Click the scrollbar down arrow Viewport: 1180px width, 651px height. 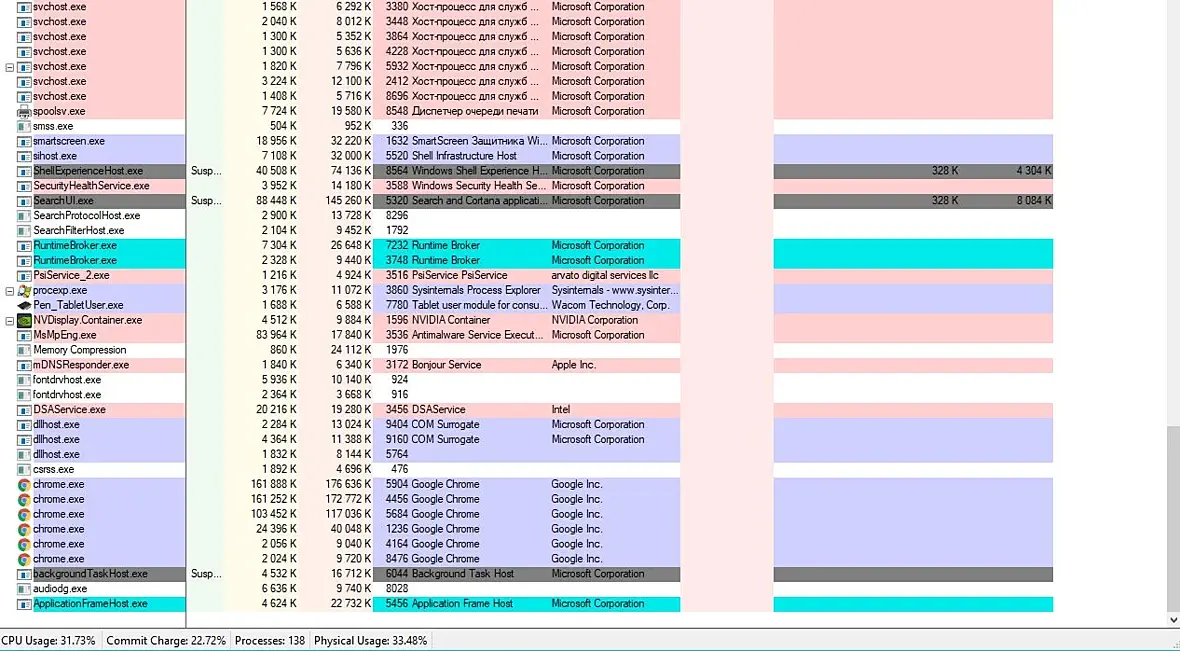tap(1173, 620)
